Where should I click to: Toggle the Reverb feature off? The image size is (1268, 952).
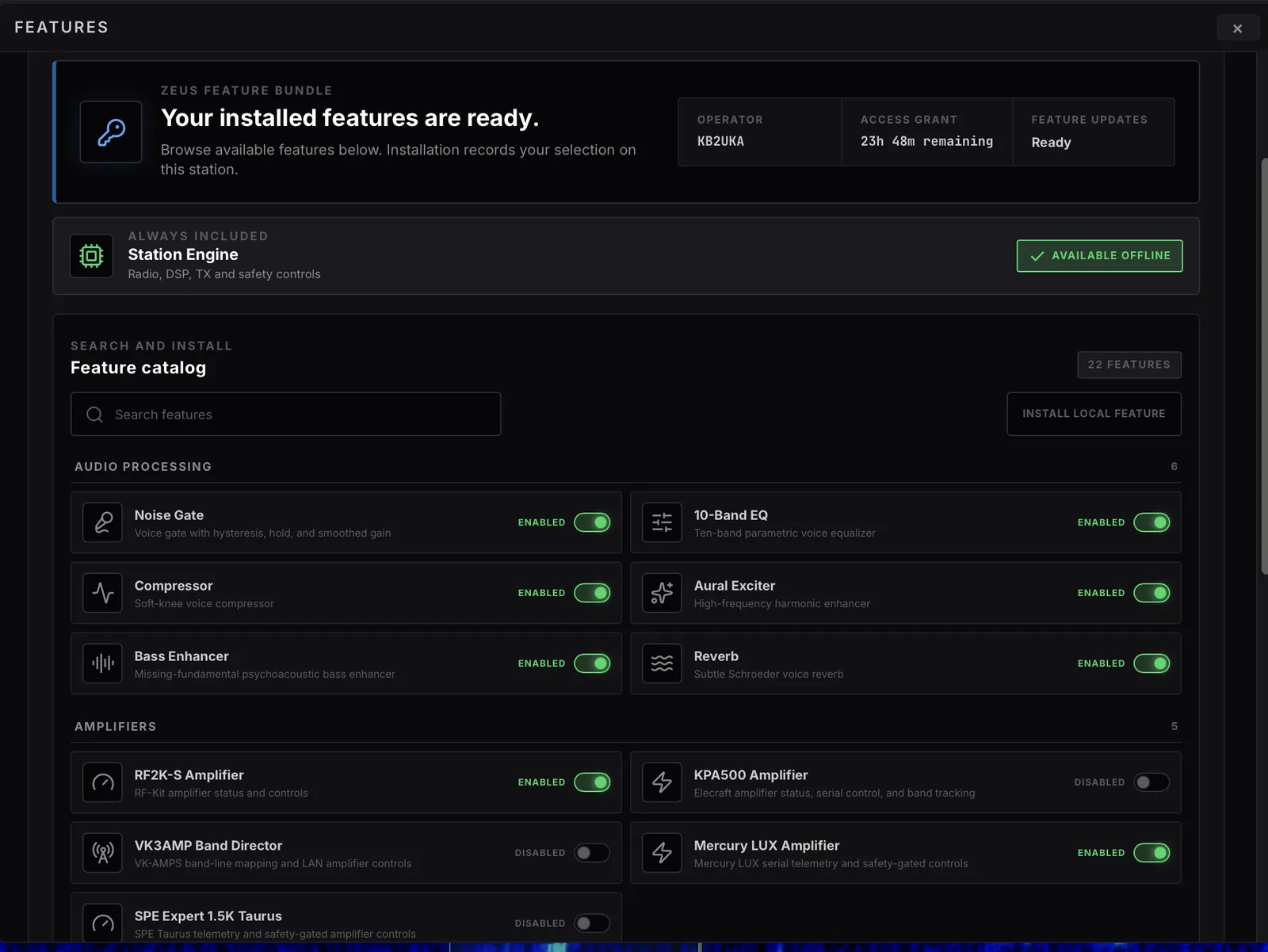(x=1152, y=663)
